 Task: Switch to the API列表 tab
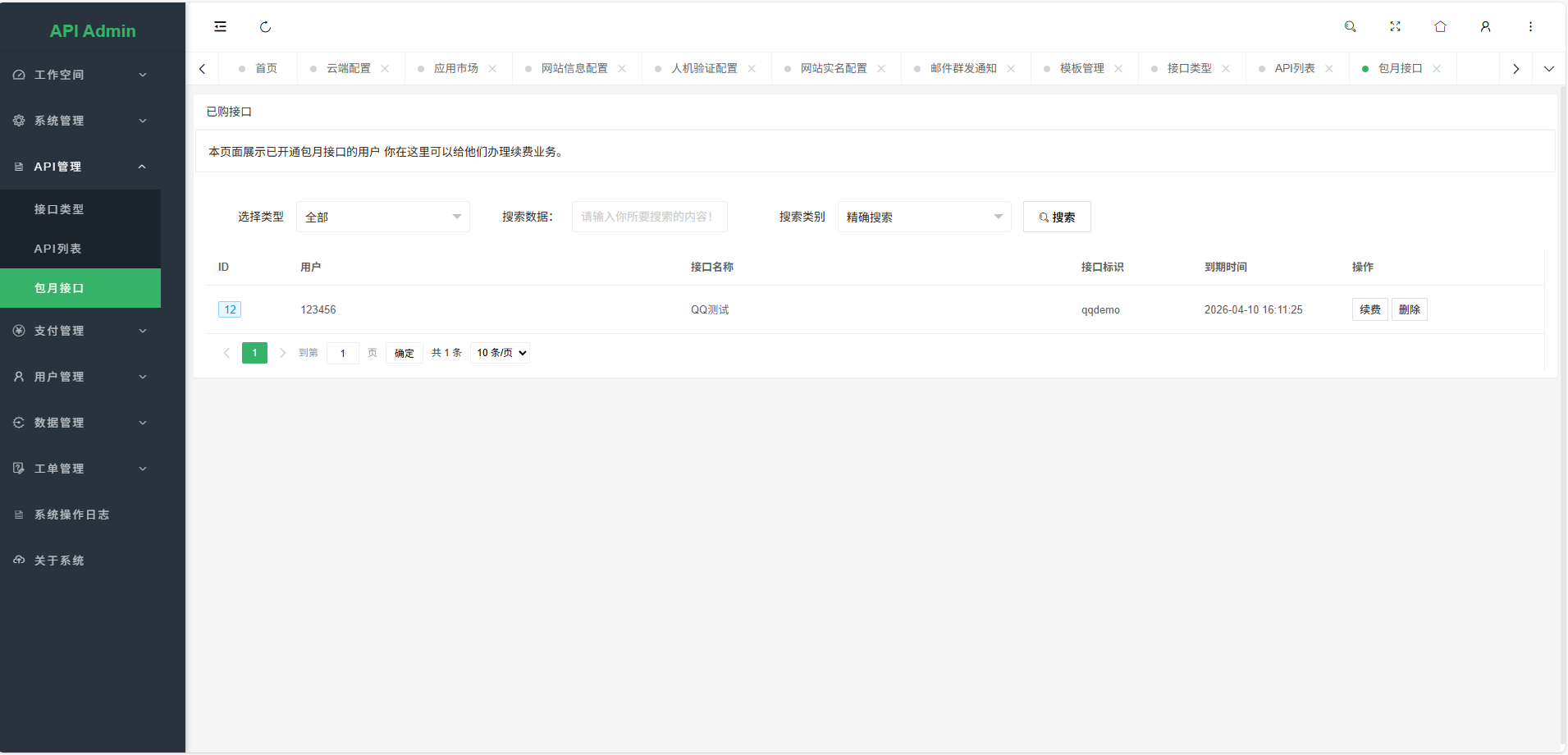[x=1295, y=68]
